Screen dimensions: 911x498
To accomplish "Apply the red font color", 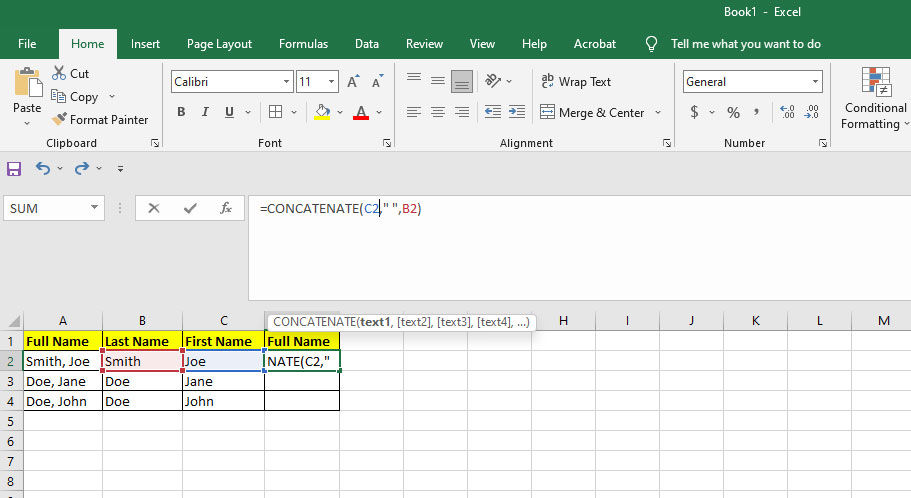I will (361, 112).
